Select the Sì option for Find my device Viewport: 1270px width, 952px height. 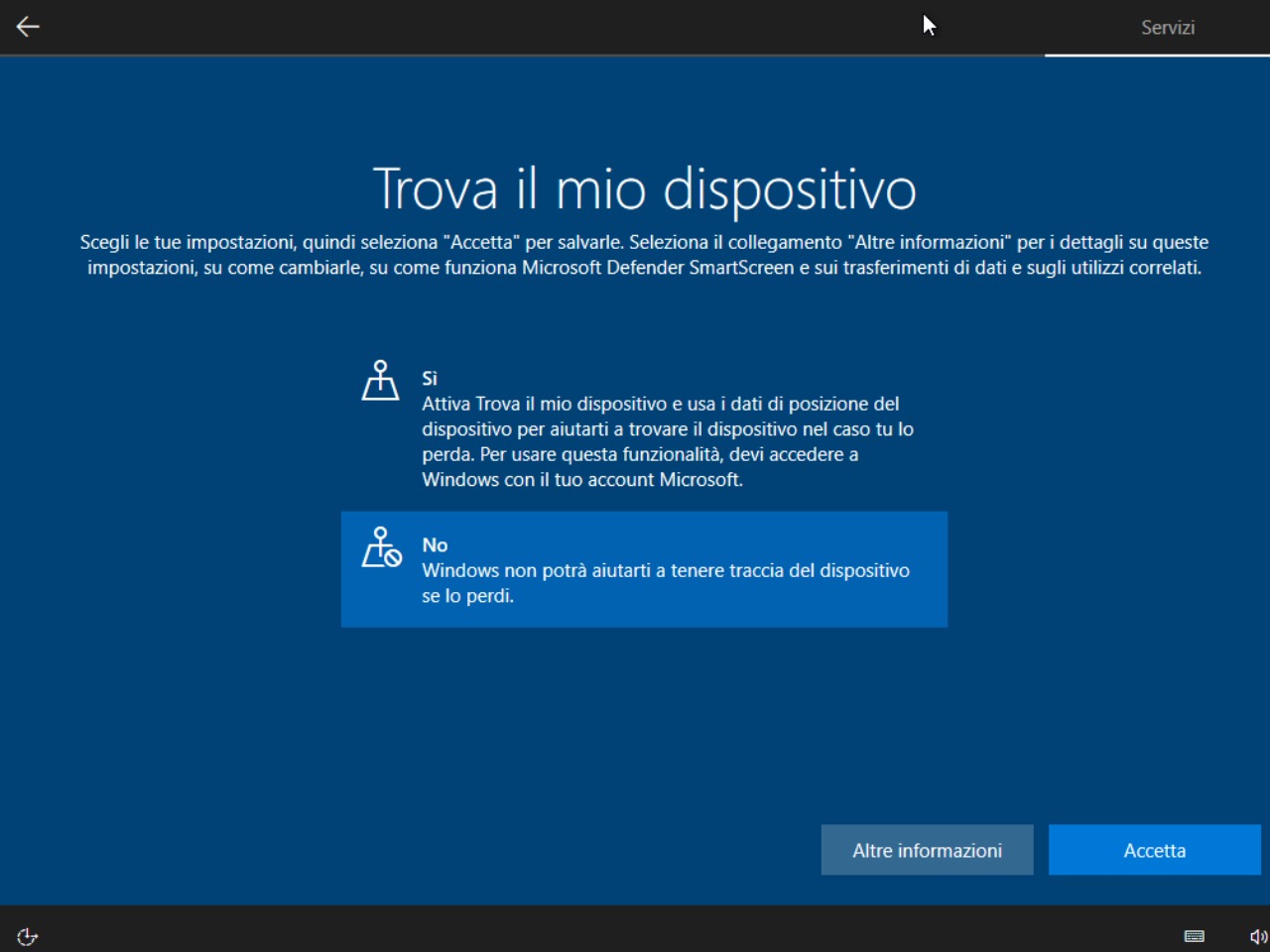[x=644, y=426]
